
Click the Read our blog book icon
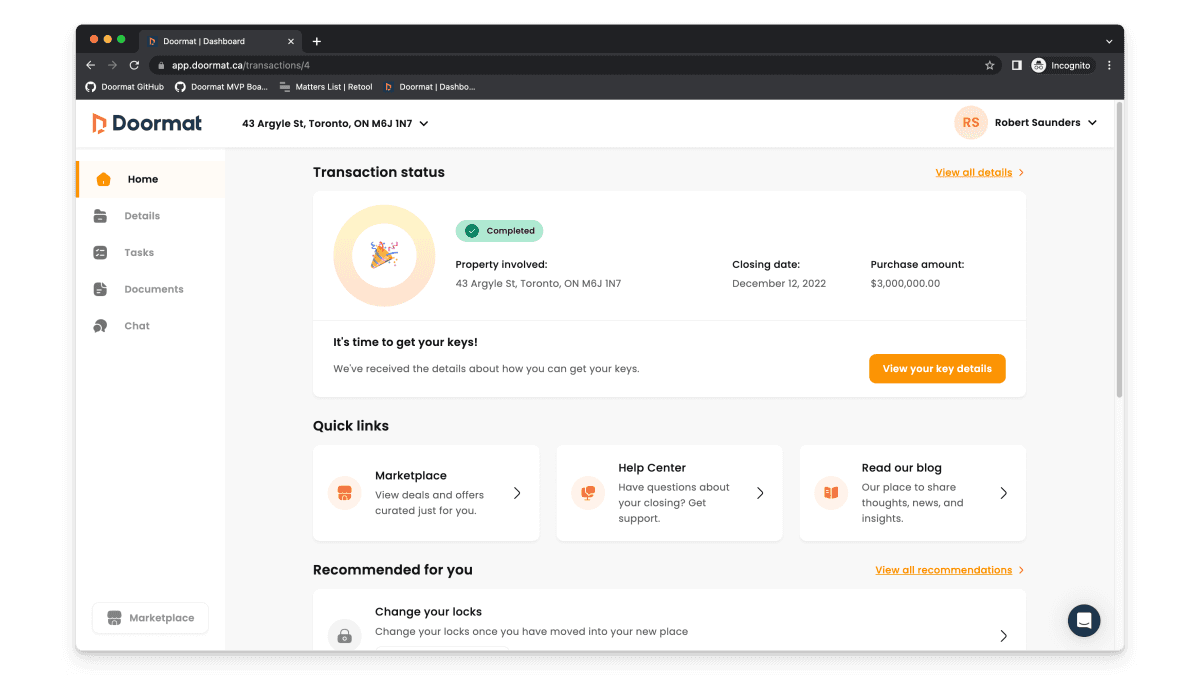pyautogui.click(x=831, y=493)
